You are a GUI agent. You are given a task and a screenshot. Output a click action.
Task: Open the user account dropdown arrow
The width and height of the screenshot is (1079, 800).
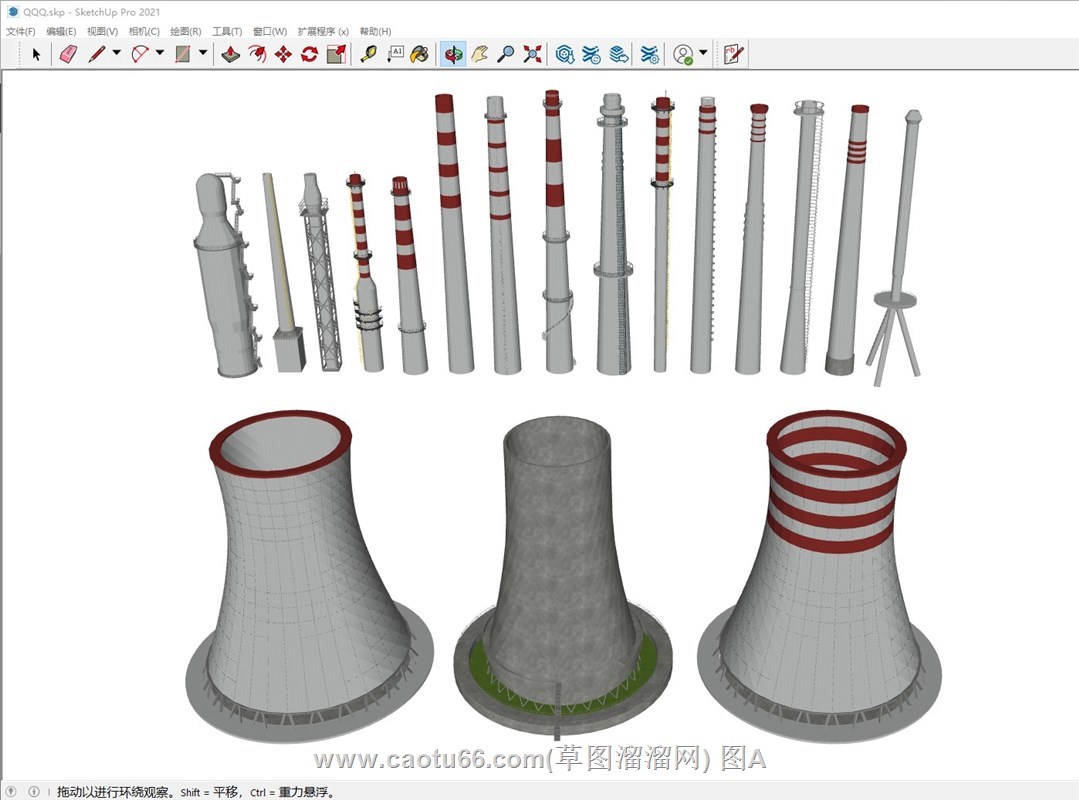[x=703, y=53]
